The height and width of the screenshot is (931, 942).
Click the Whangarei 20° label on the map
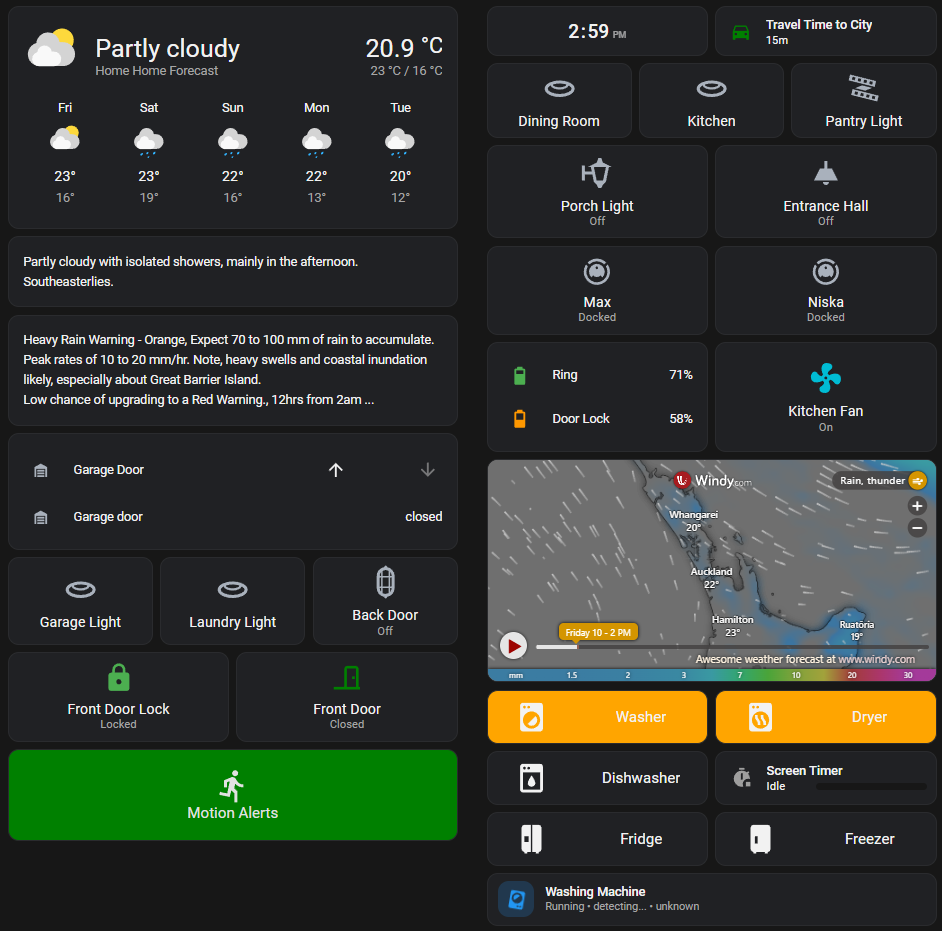(x=693, y=521)
